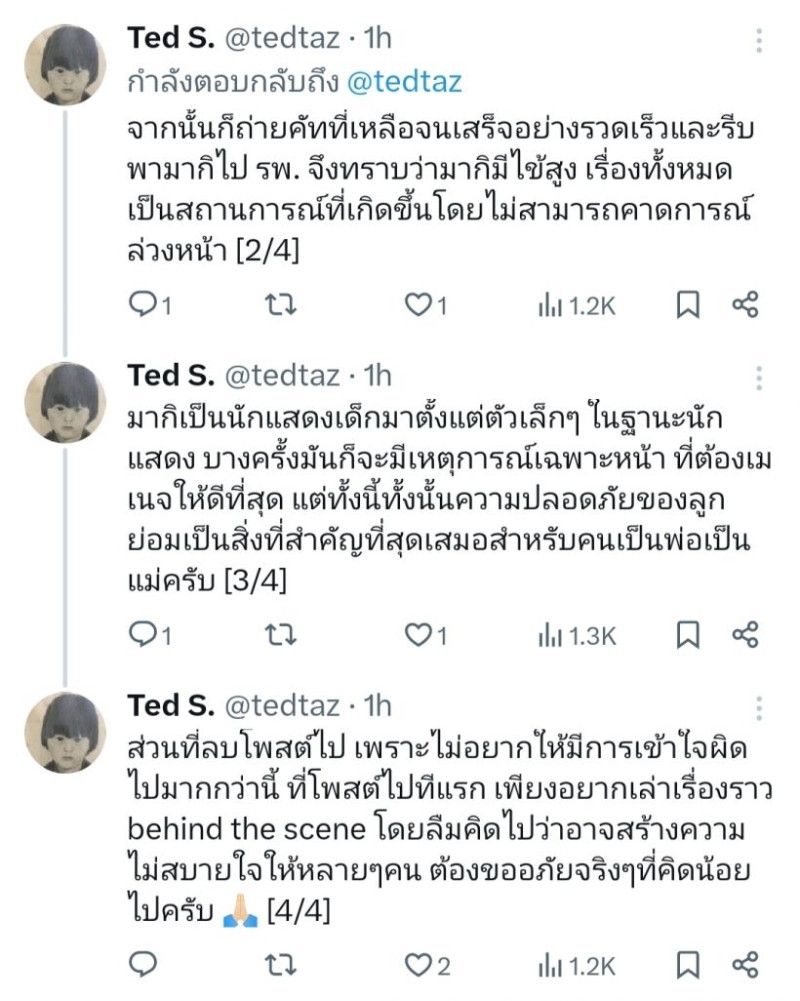Like the [2/4] tweet
This screenshot has height=1001, width=800.
(417, 306)
